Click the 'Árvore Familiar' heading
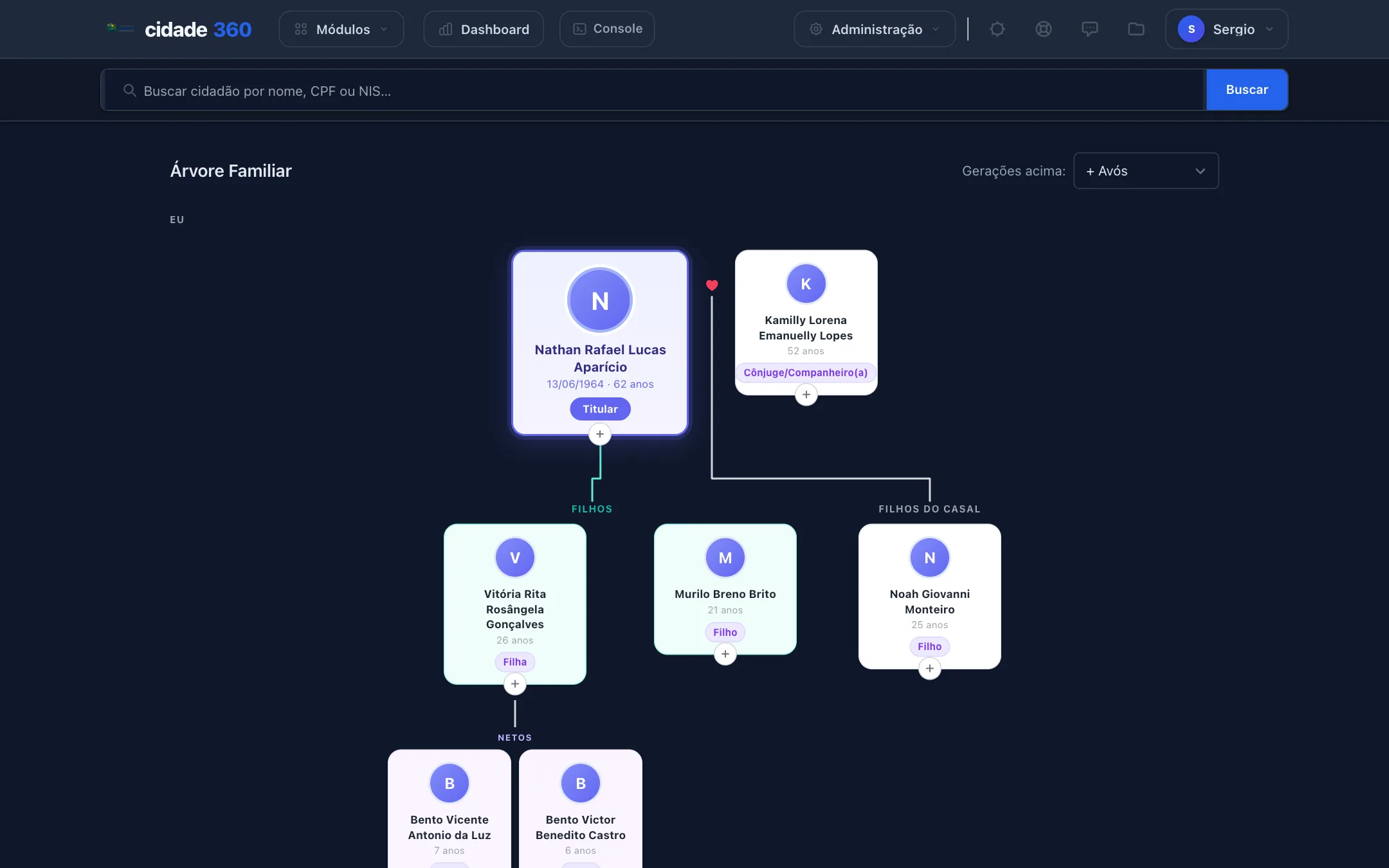The height and width of the screenshot is (868, 1389). click(x=231, y=170)
